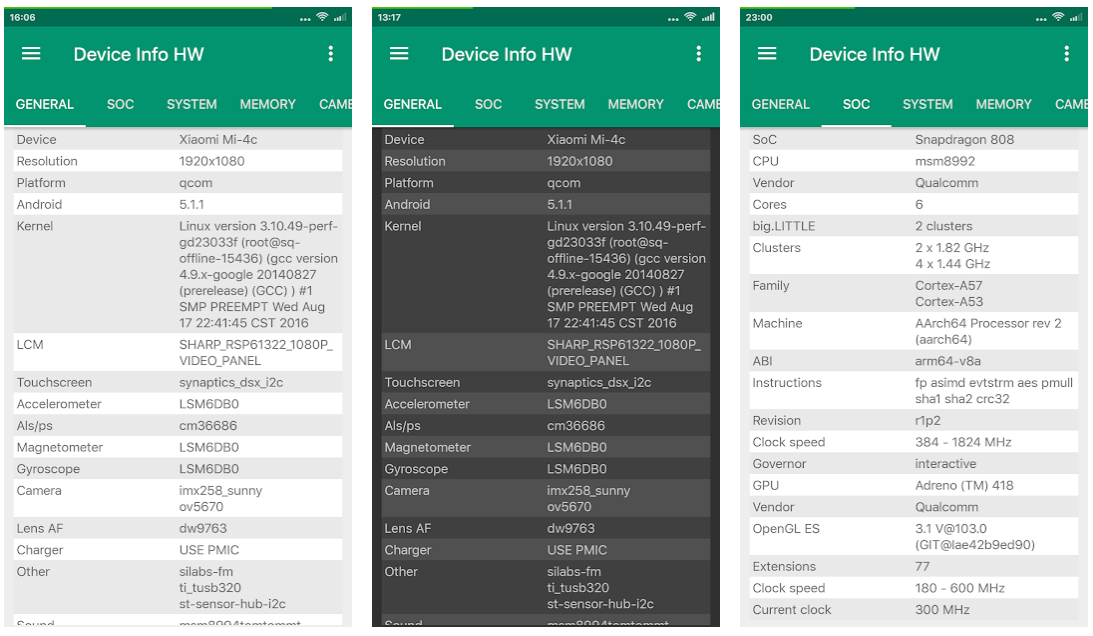Switch to SOC tab on the 16:06 screen
This screenshot has height=636, width=1093.
click(120, 104)
